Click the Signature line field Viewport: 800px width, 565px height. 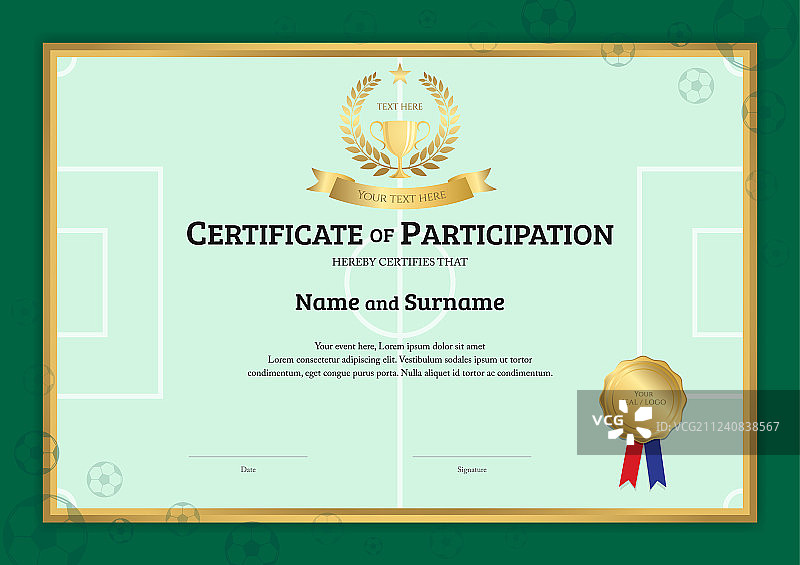(472, 457)
